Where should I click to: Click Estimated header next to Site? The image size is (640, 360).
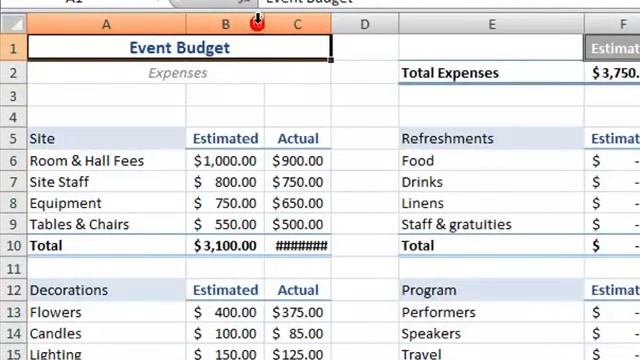pos(225,138)
